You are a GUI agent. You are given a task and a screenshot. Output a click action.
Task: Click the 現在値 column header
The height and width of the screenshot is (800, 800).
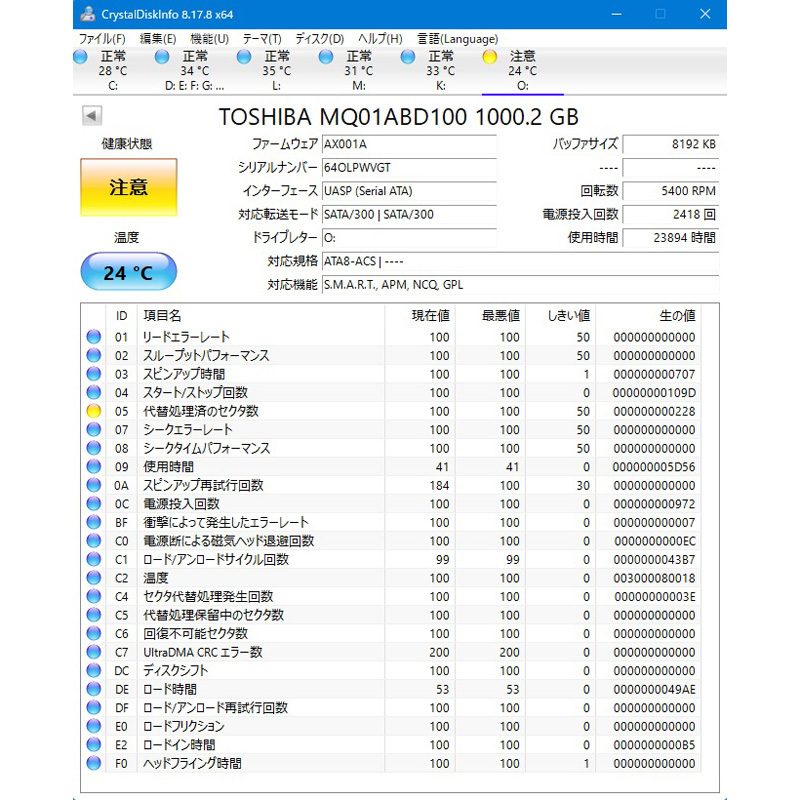(x=420, y=316)
